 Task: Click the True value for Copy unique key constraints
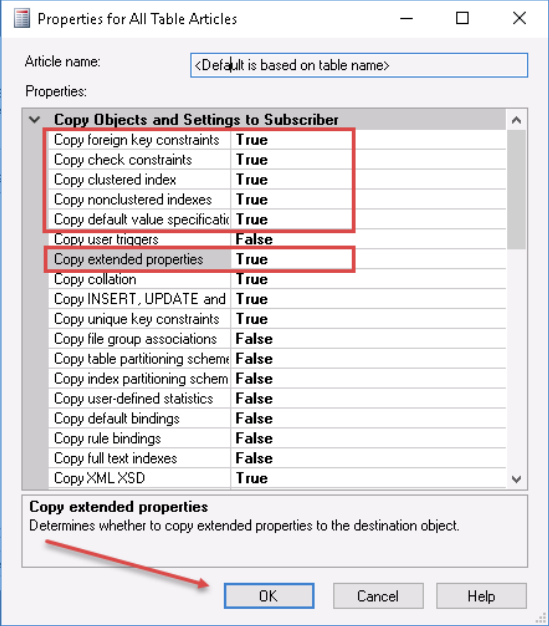(252, 319)
